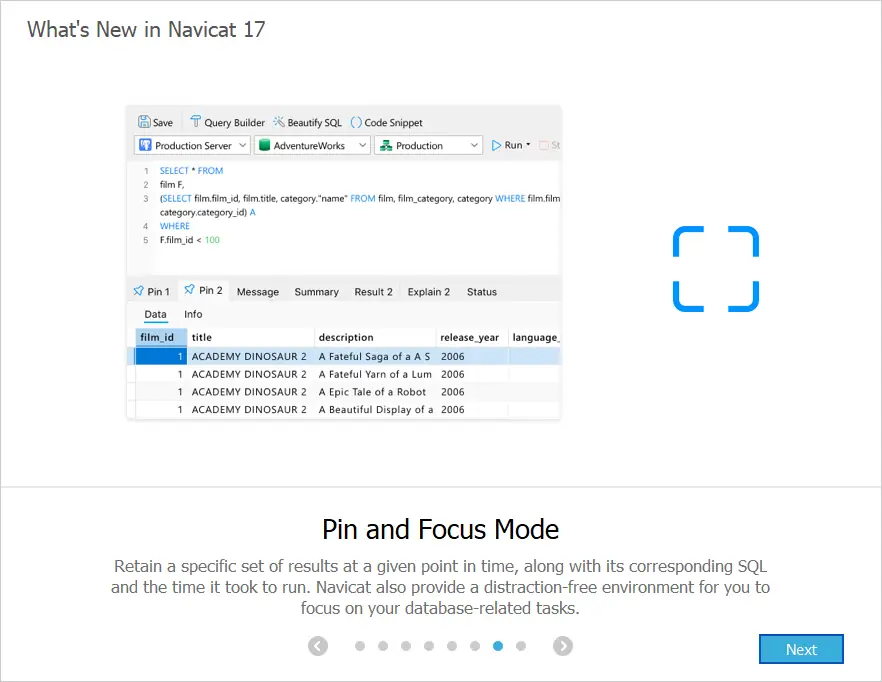
Task: Click the Beautify SQL icon
Action: [x=279, y=122]
